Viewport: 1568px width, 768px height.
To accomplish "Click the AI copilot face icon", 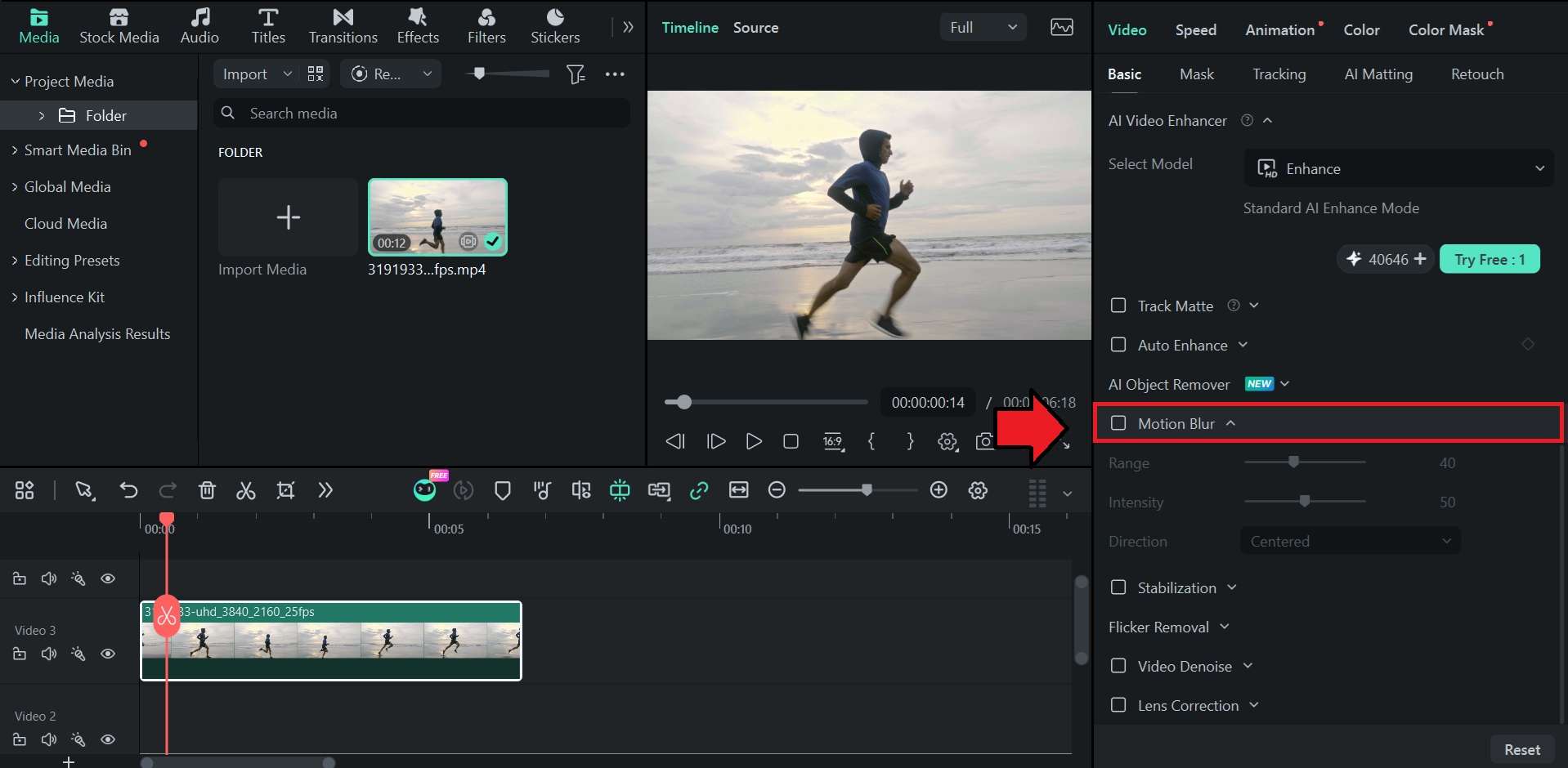I will point(424,490).
